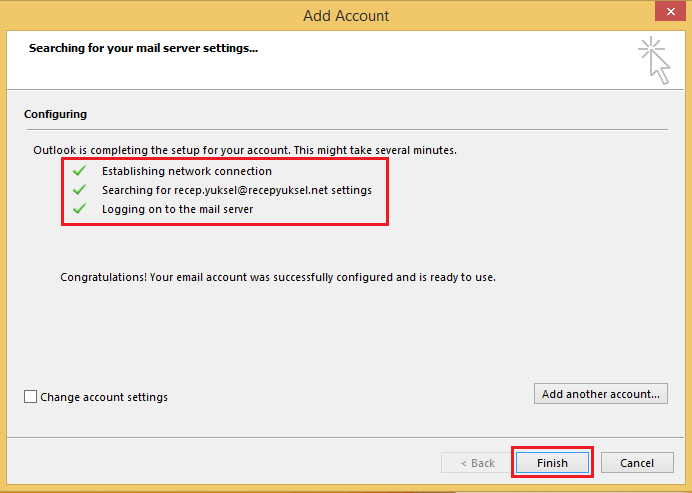Viewport: 692px width, 493px height.
Task: Click the Configuring section heading
Action: click(55, 114)
